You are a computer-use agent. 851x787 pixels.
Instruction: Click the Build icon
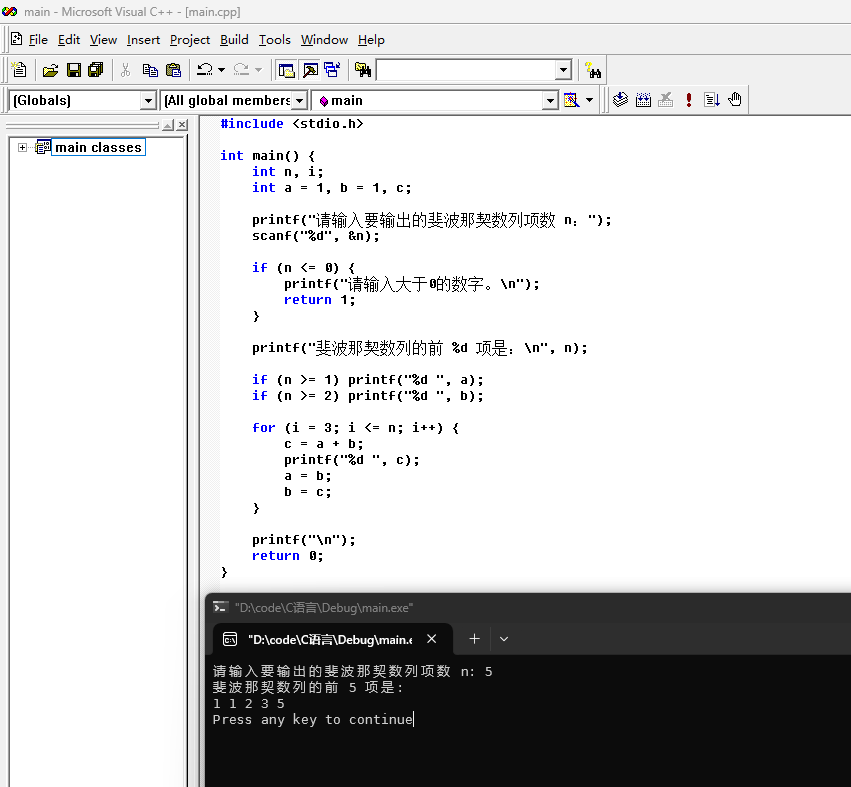click(x=643, y=100)
